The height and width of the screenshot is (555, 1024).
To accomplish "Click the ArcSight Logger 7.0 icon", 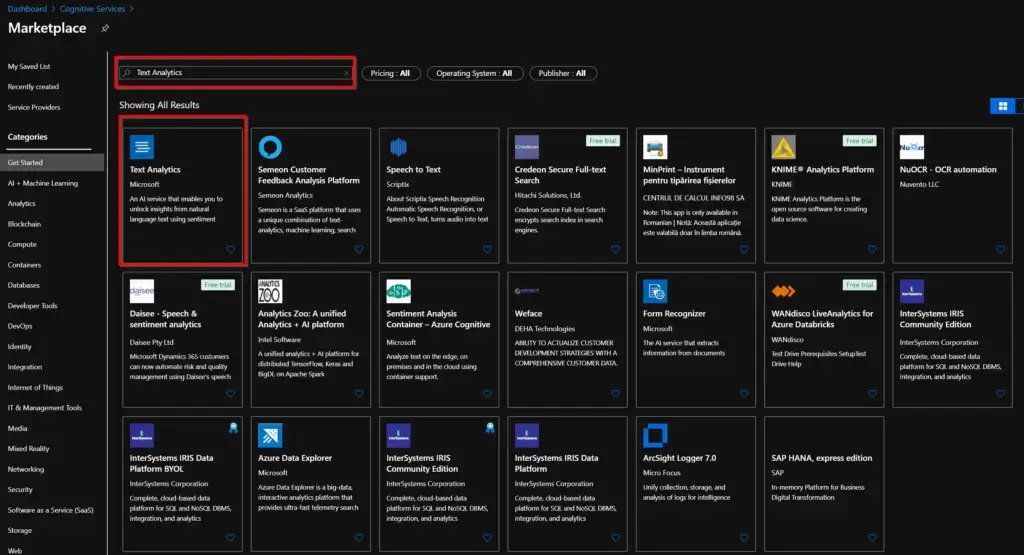I will (x=655, y=436).
